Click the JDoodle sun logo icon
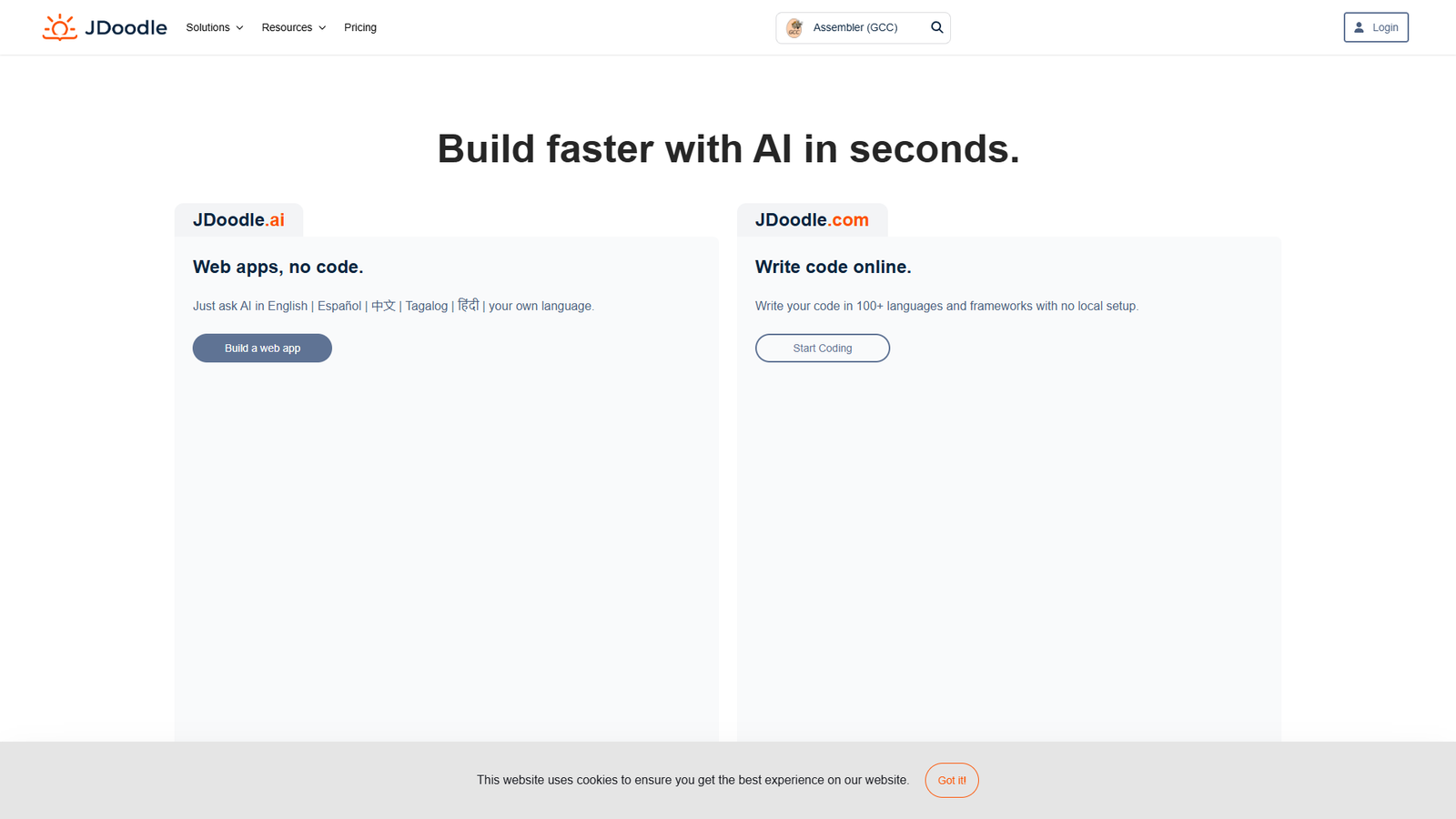The height and width of the screenshot is (819, 1456). coord(60,27)
